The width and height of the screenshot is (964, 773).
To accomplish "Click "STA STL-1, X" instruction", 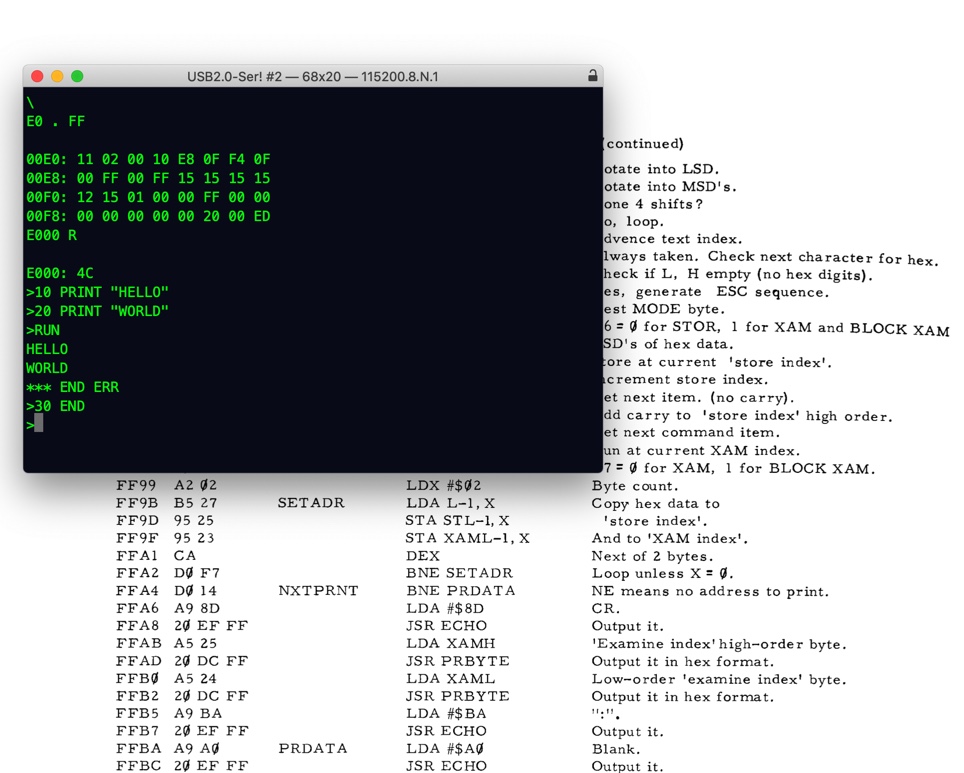I will (457, 521).
